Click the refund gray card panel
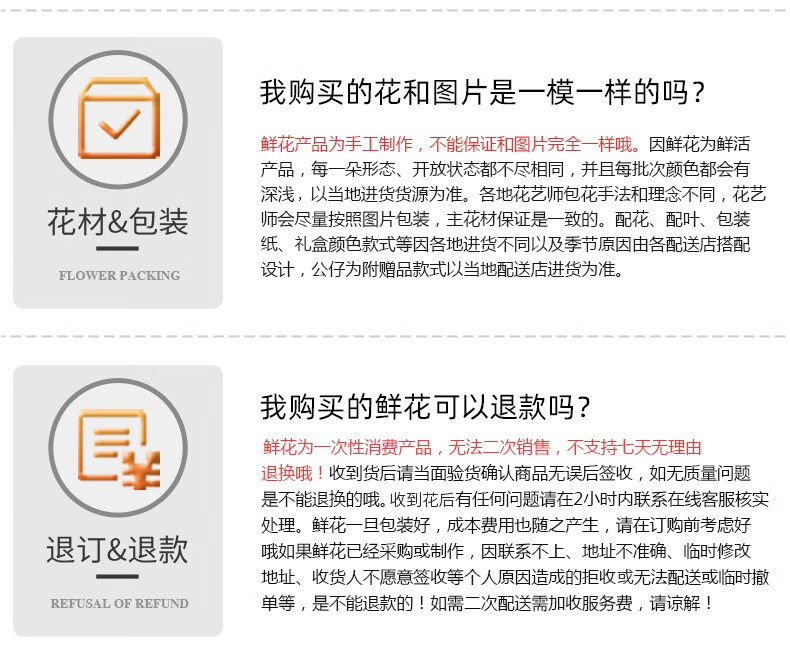 pos(118,501)
